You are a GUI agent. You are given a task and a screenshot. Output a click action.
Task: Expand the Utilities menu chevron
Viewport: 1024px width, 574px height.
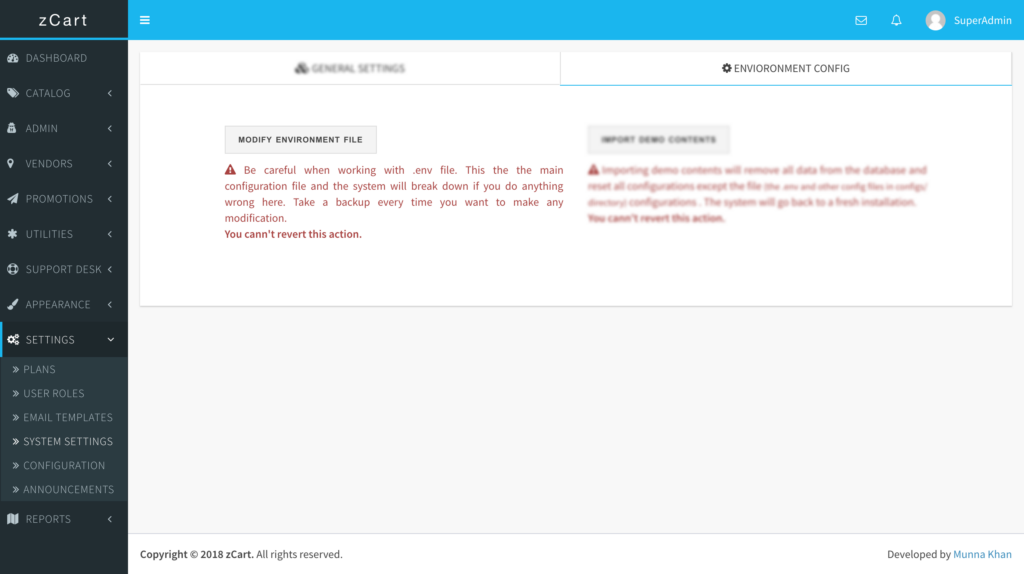pos(110,234)
